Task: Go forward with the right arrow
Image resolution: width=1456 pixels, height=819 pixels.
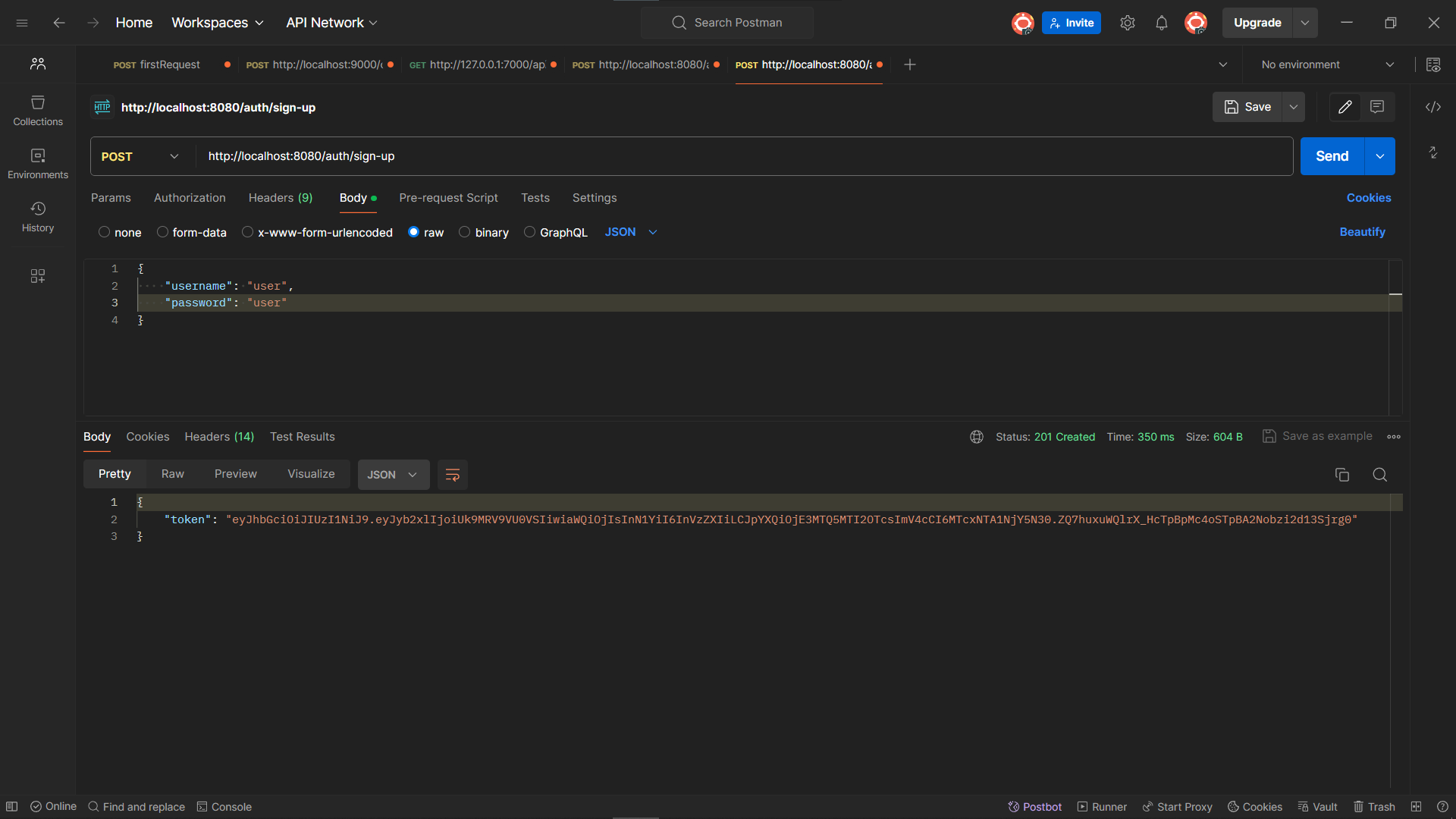Action: [93, 23]
